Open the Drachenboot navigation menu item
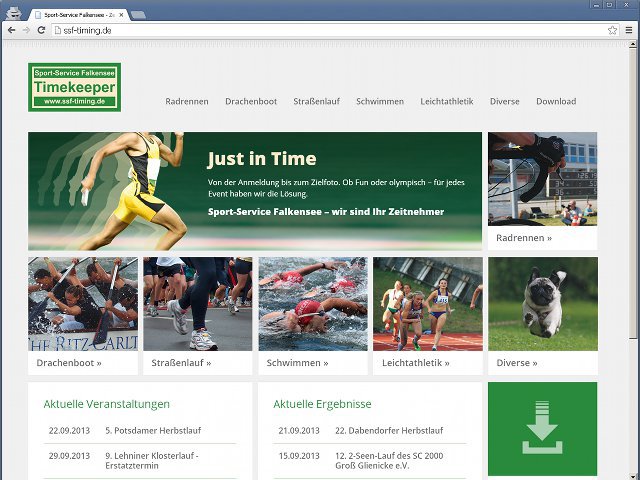This screenshot has height=480, width=640. (x=251, y=101)
